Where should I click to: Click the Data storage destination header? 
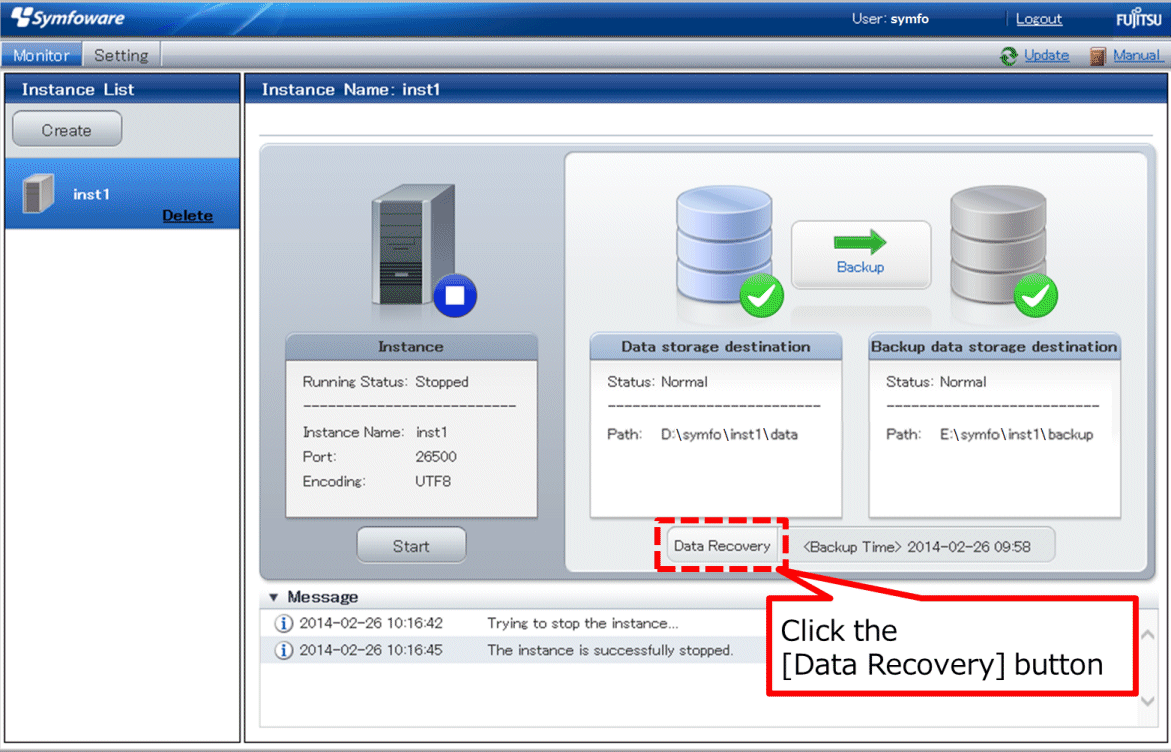[715, 347]
